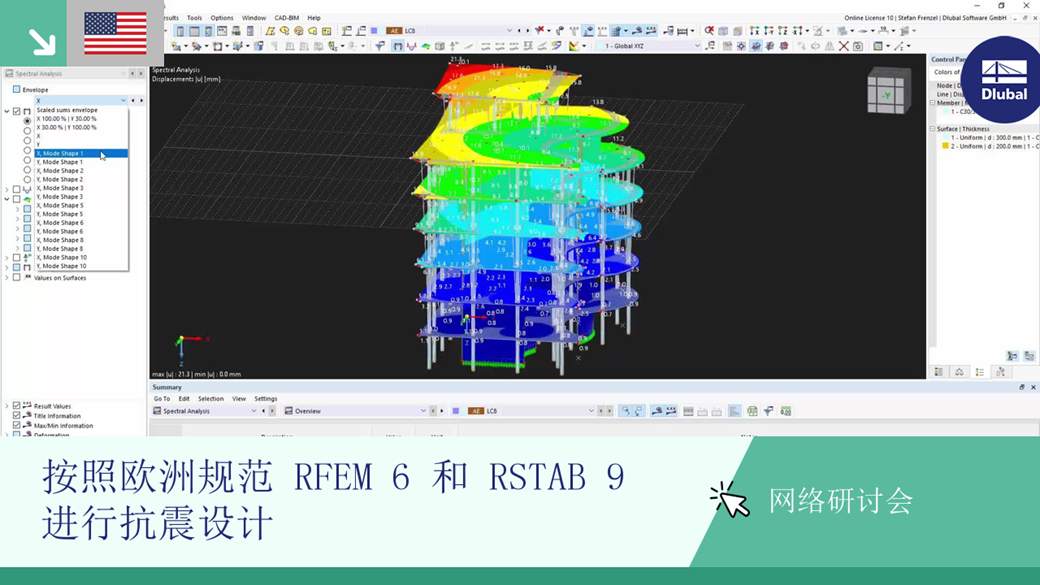
Task: Click the purple color square beside AE in toolbar
Action: click(374, 31)
